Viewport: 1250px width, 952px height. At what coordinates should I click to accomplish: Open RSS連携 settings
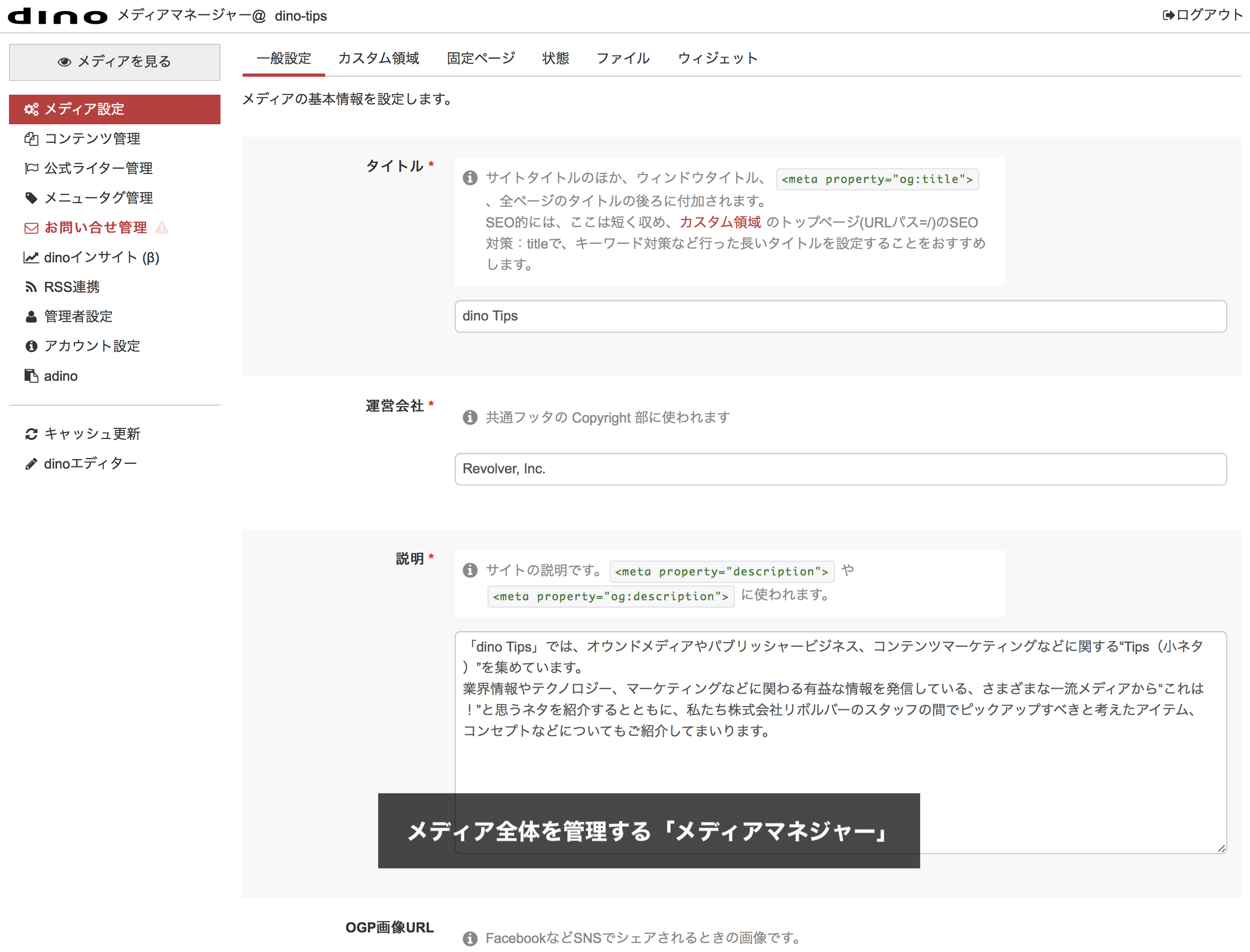(72, 287)
